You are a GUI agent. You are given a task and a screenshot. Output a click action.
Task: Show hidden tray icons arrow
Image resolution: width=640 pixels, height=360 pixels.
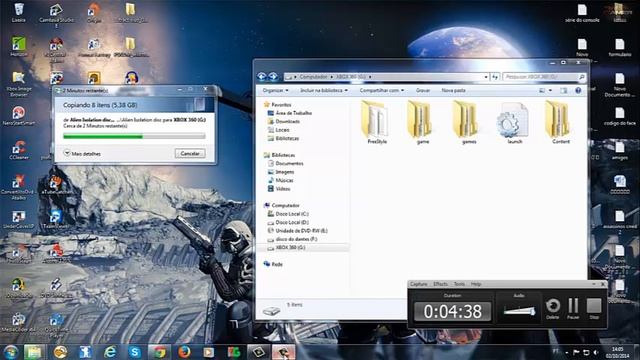point(567,352)
